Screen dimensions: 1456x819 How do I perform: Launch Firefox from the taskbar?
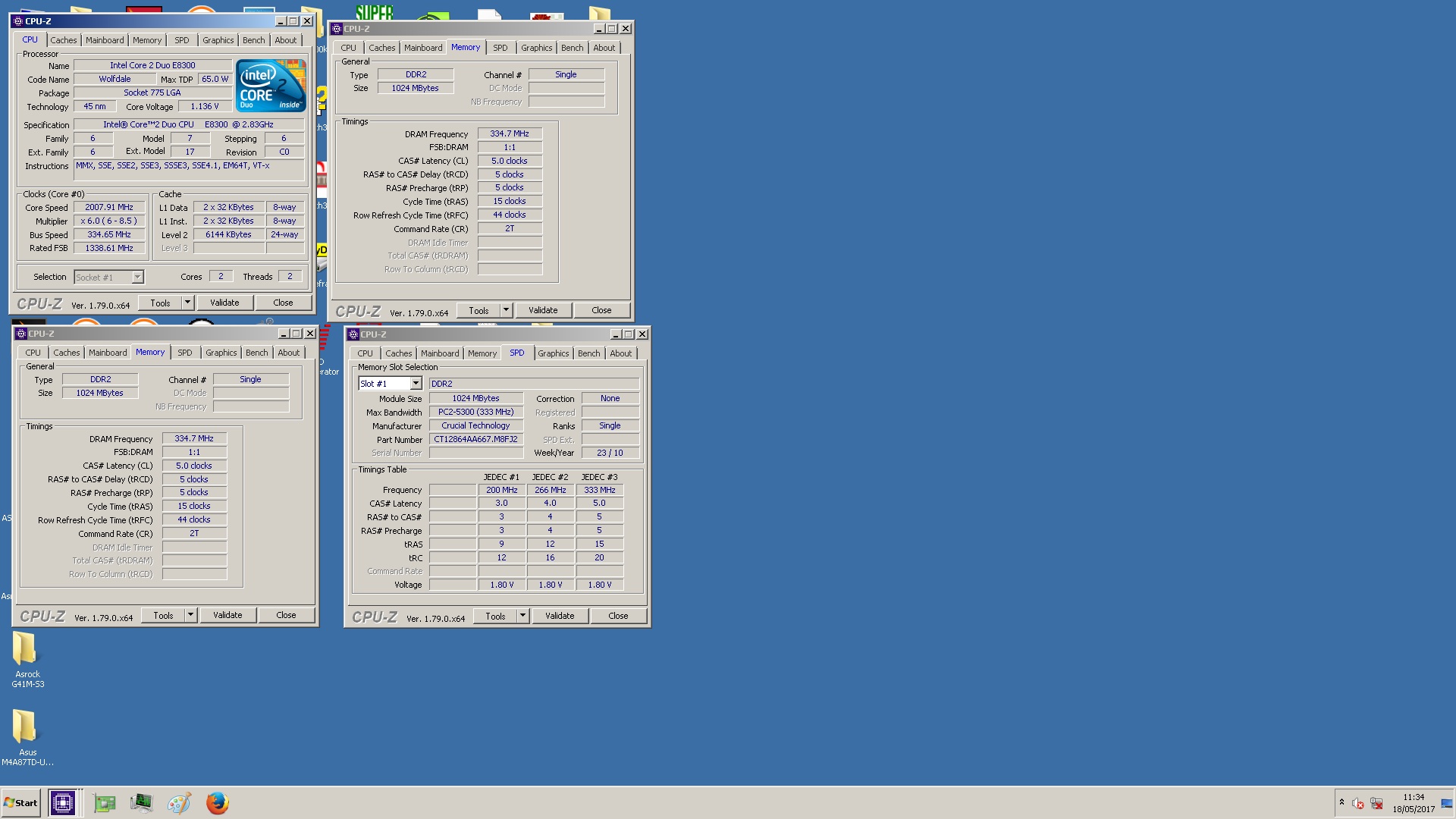[217, 803]
